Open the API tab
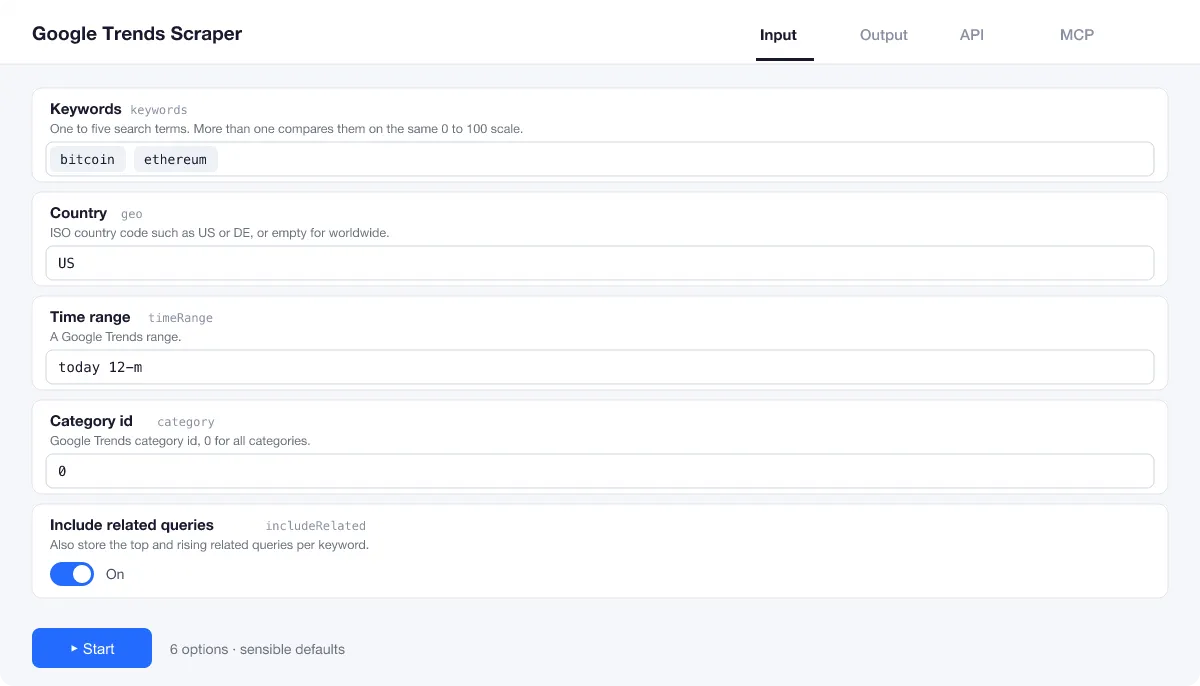The width and height of the screenshot is (1200, 686). tap(972, 35)
